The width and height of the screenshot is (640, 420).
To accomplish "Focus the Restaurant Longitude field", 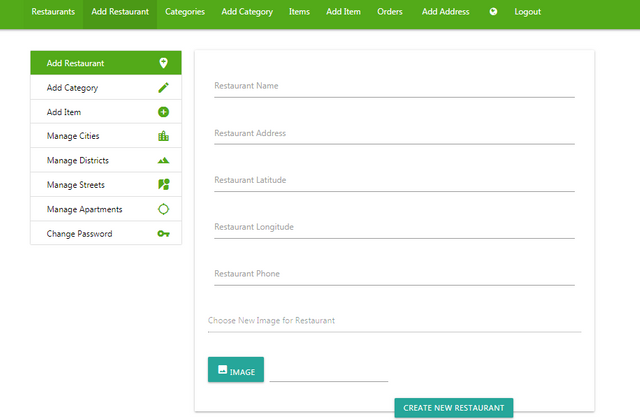I will pyautogui.click(x=394, y=228).
